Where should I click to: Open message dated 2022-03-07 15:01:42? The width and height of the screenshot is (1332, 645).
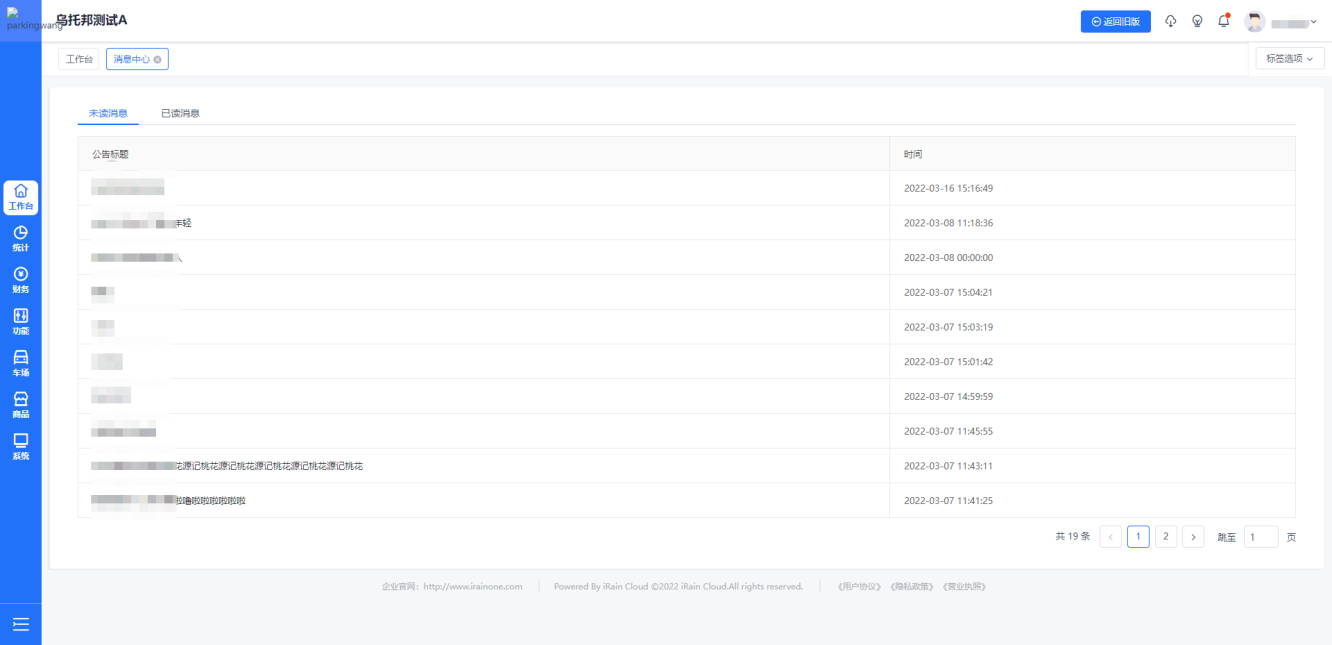(x=686, y=361)
